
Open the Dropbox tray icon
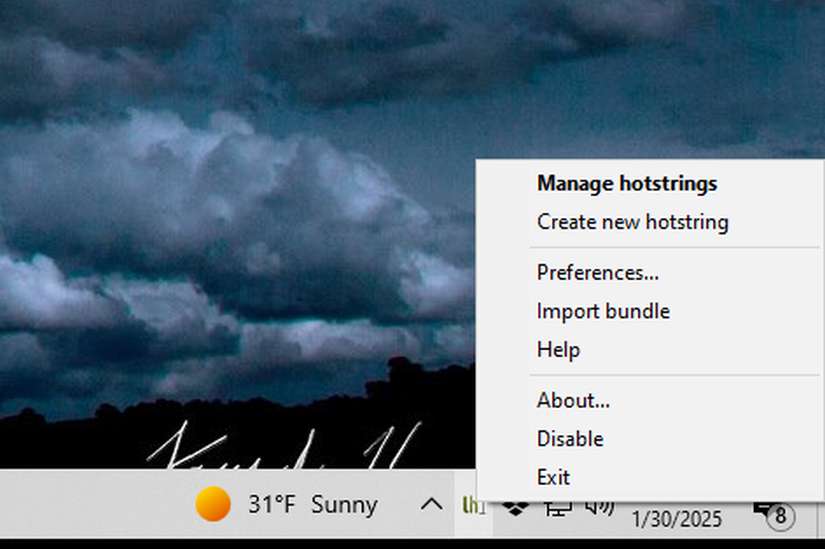click(x=515, y=508)
